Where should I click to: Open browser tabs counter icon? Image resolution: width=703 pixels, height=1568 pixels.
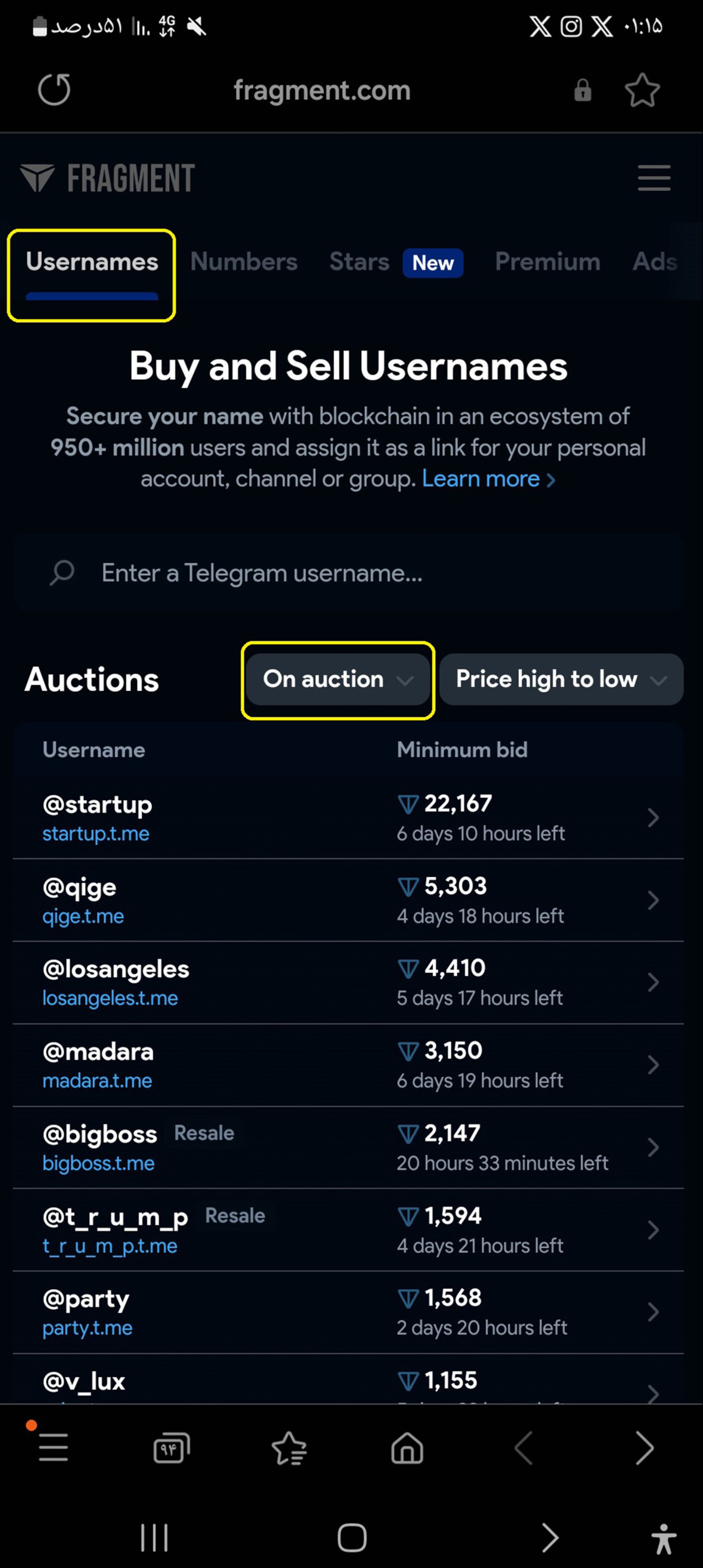172,1447
